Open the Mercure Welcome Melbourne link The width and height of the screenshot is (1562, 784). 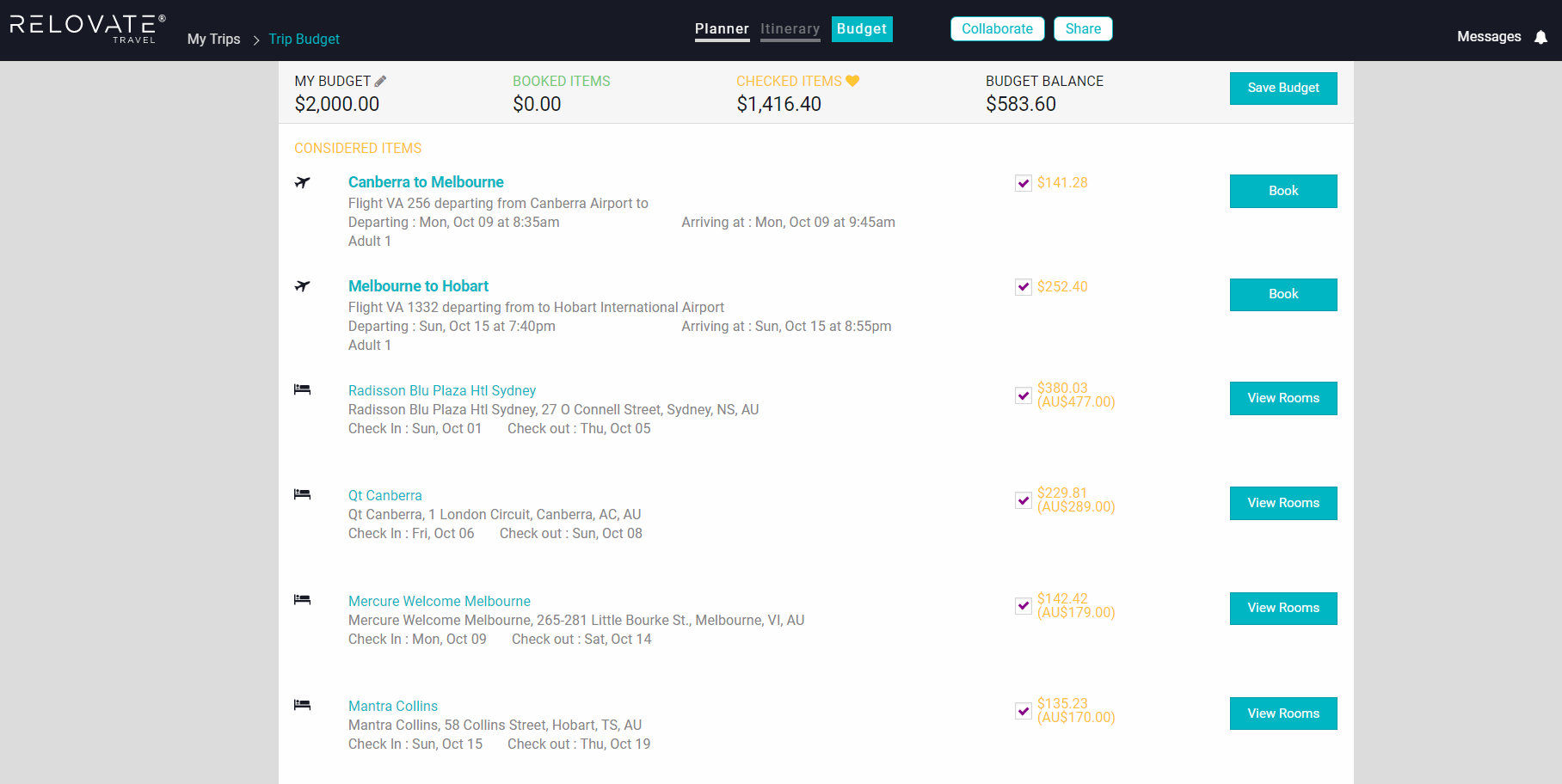[440, 601]
